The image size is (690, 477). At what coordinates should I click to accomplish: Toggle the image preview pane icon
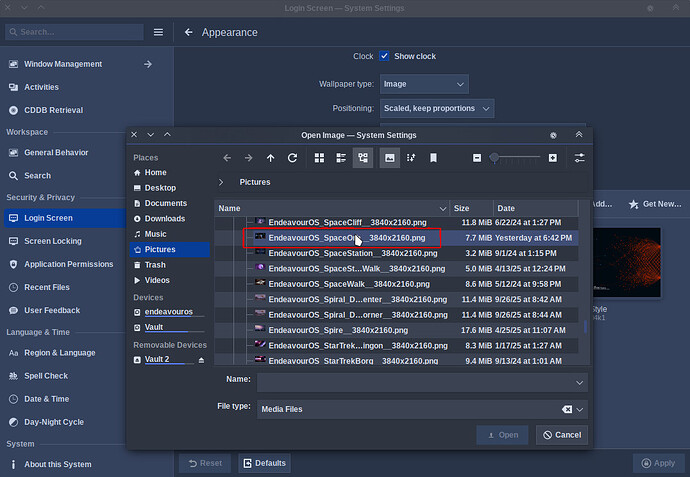point(390,158)
